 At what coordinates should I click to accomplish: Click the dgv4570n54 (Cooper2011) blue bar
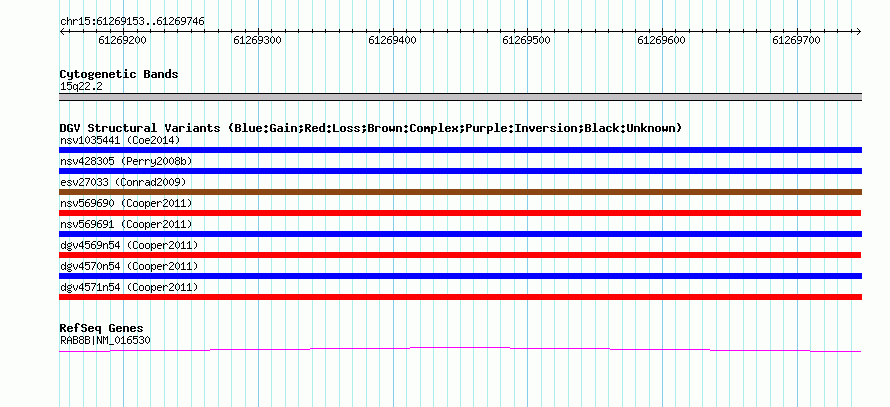tap(460, 276)
